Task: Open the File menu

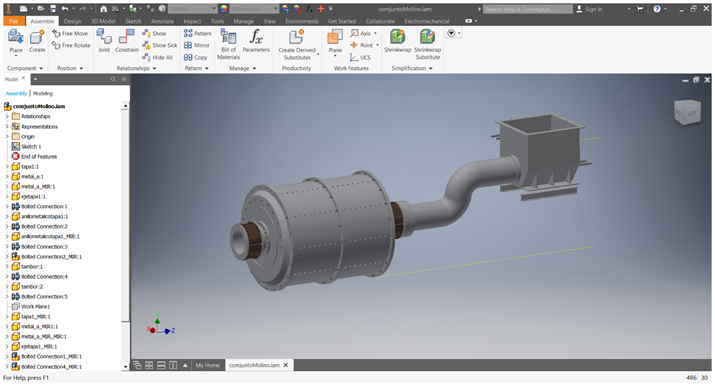Action: click(14, 21)
